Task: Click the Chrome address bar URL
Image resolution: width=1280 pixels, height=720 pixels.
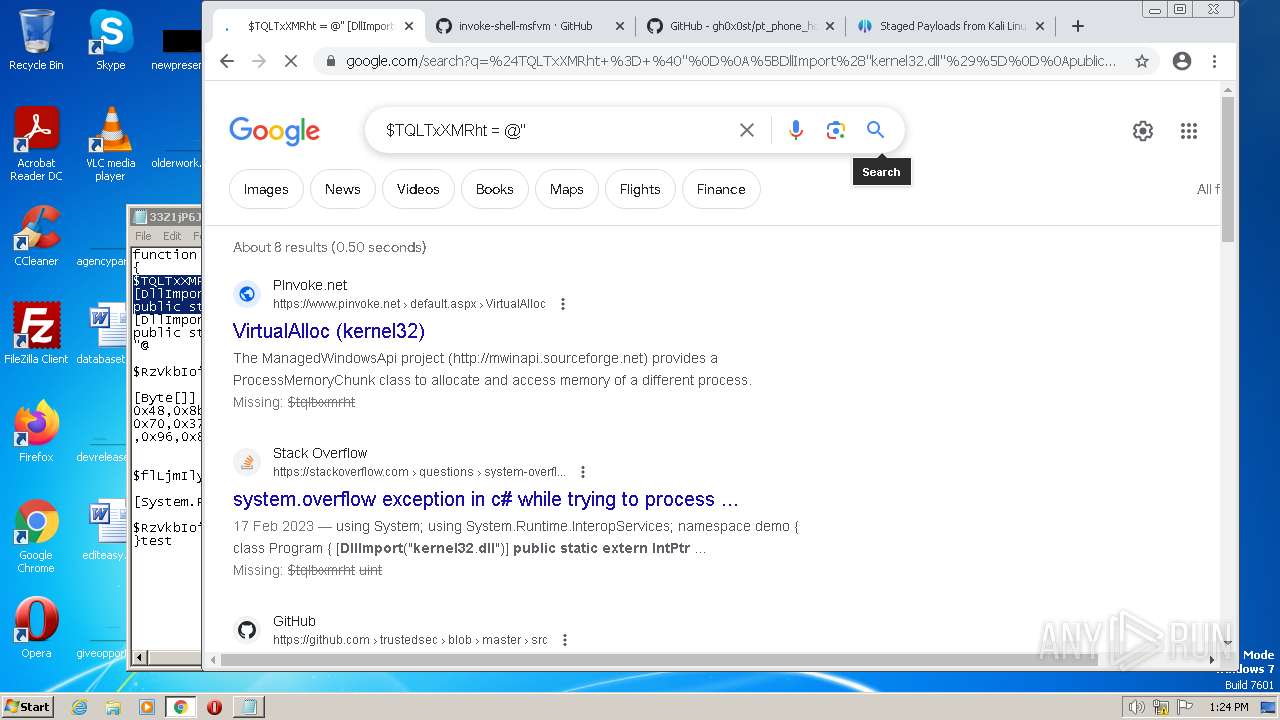Action: coord(731,61)
